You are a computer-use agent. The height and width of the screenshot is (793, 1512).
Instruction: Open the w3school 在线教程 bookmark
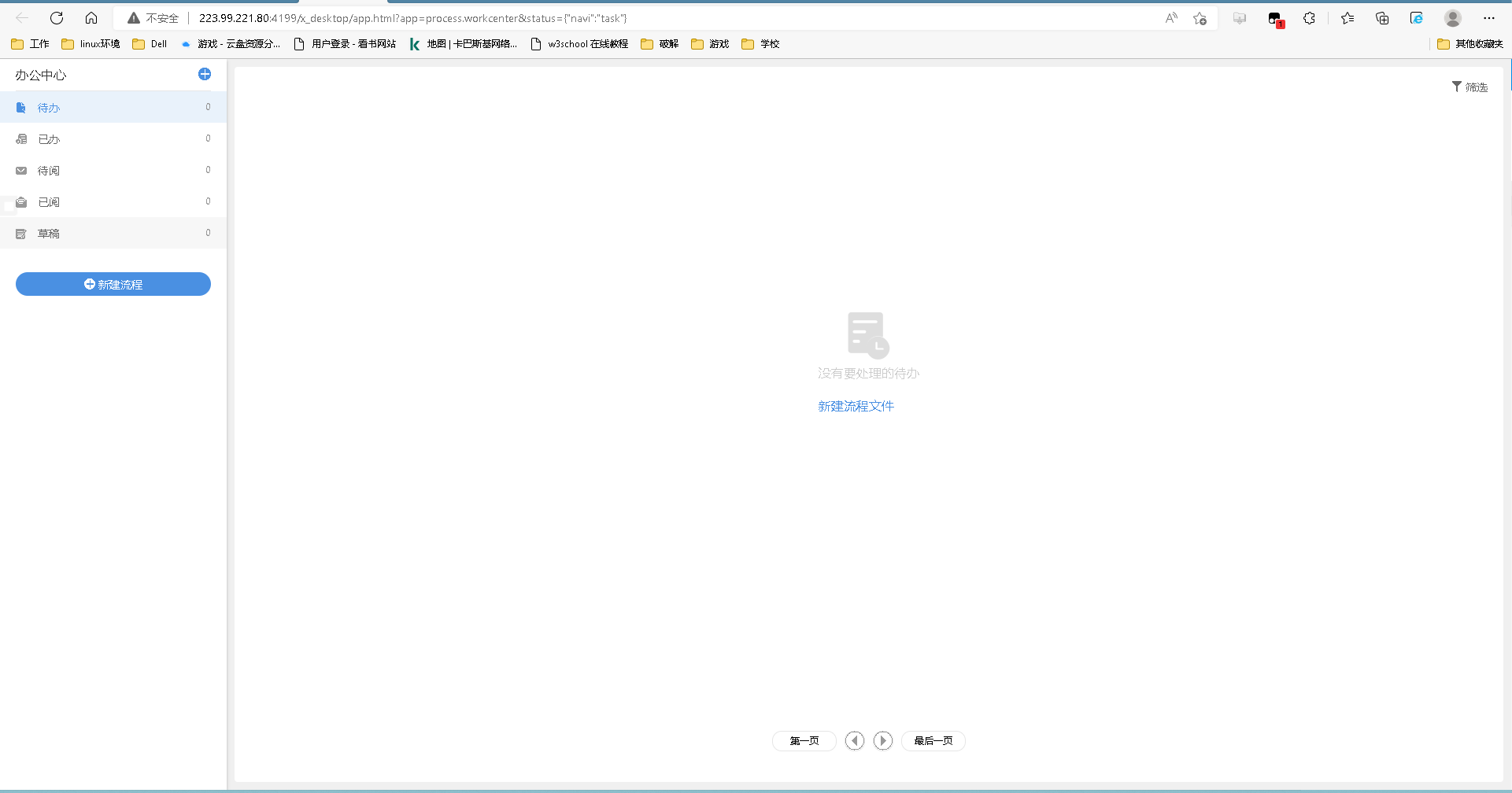click(579, 44)
